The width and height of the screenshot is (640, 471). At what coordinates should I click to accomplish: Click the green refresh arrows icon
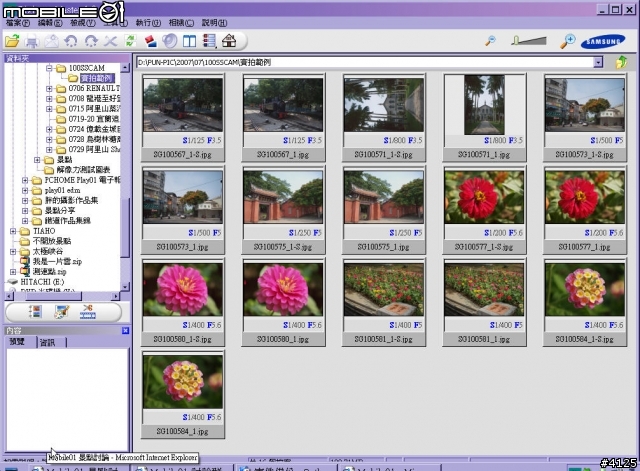tap(130, 41)
